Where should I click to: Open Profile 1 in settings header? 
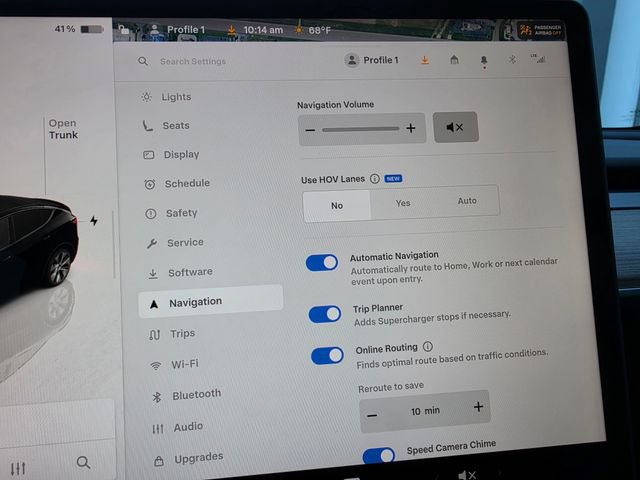371,60
